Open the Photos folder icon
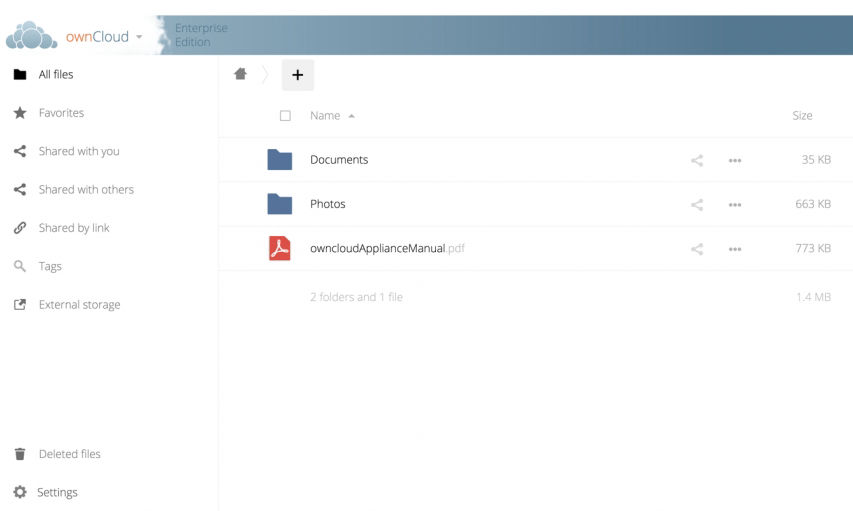Screen dimensions: 853x511 (280, 204)
